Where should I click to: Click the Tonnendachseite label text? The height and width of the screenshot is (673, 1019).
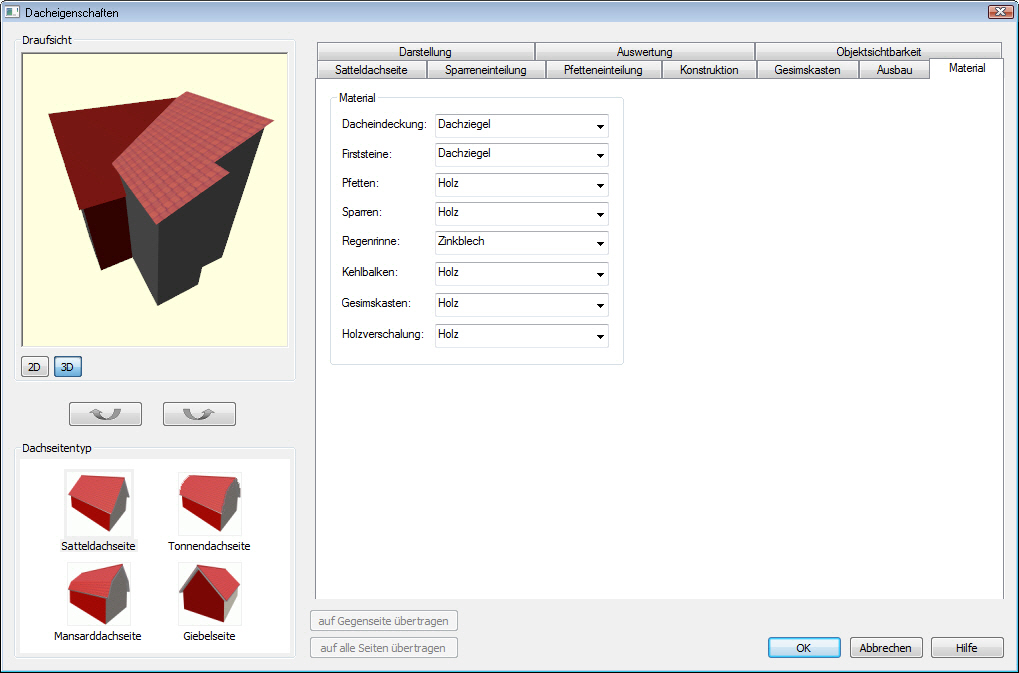[209, 546]
